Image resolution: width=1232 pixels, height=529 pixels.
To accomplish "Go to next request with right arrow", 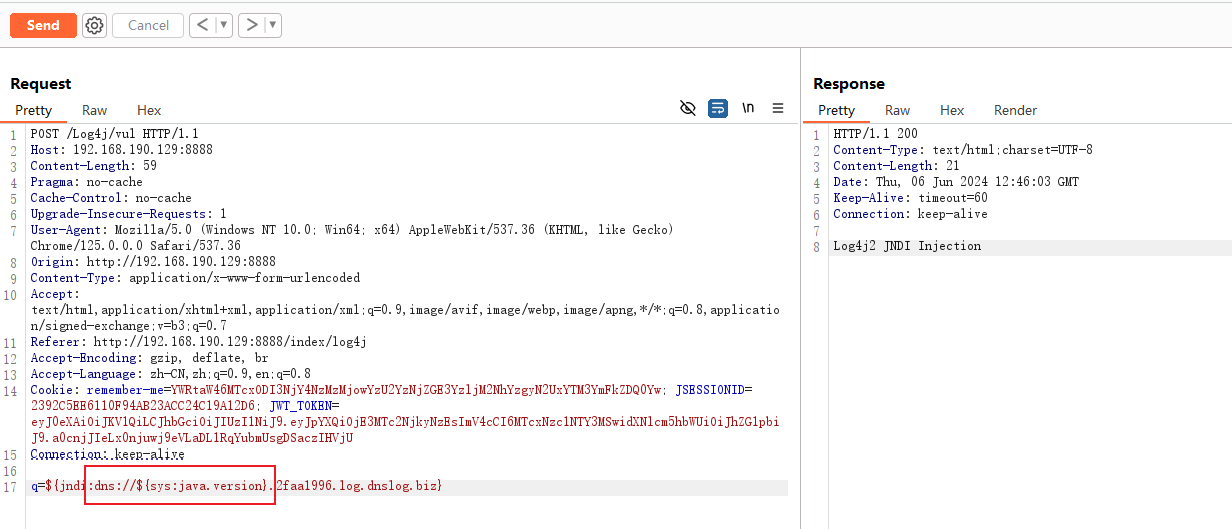I will pos(252,25).
